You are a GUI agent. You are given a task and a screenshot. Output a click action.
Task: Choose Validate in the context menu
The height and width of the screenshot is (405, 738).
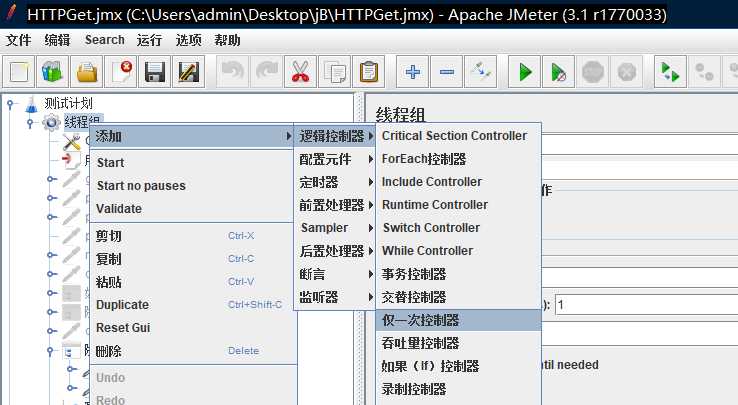192,209
